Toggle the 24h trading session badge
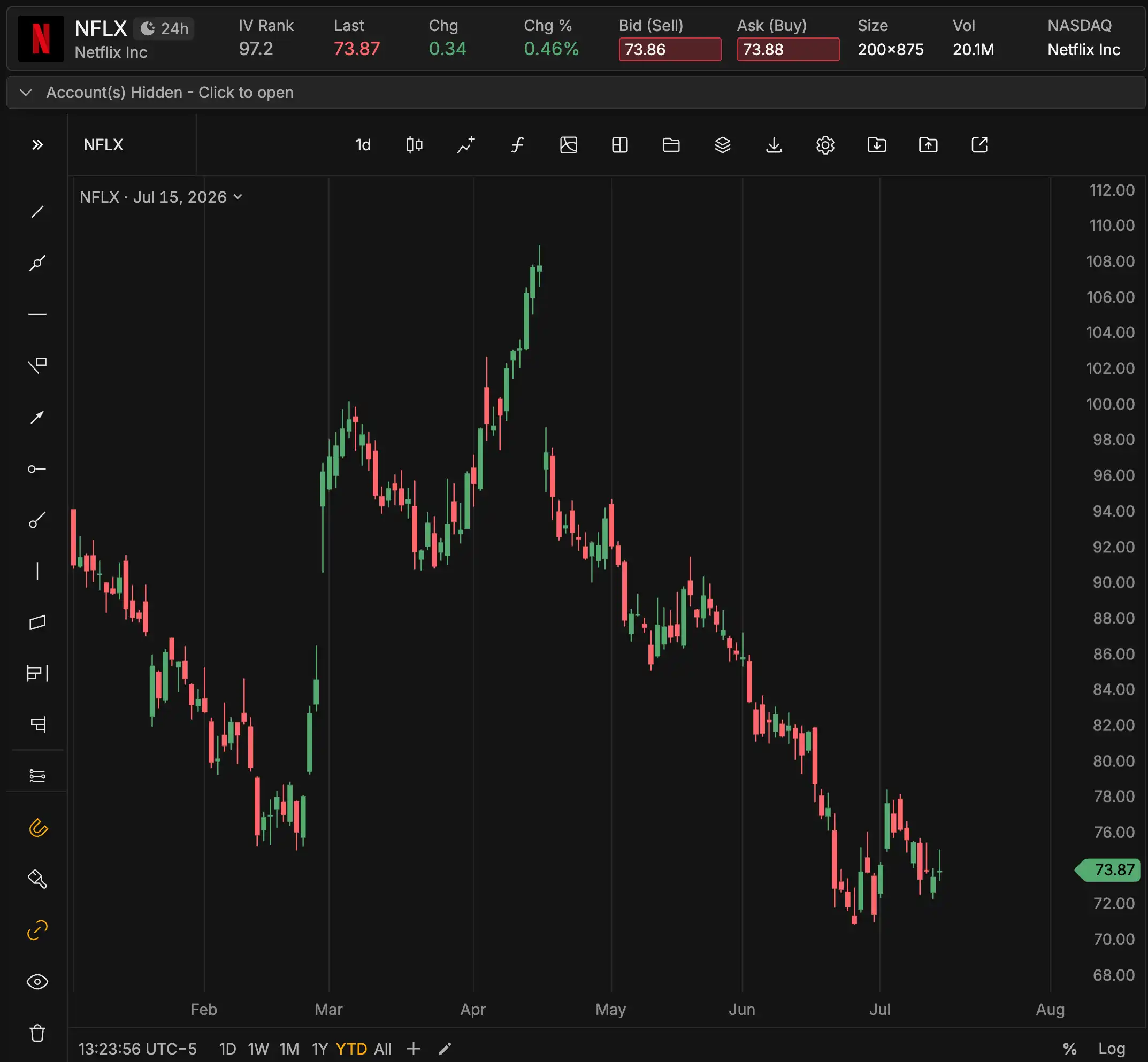 (x=164, y=28)
